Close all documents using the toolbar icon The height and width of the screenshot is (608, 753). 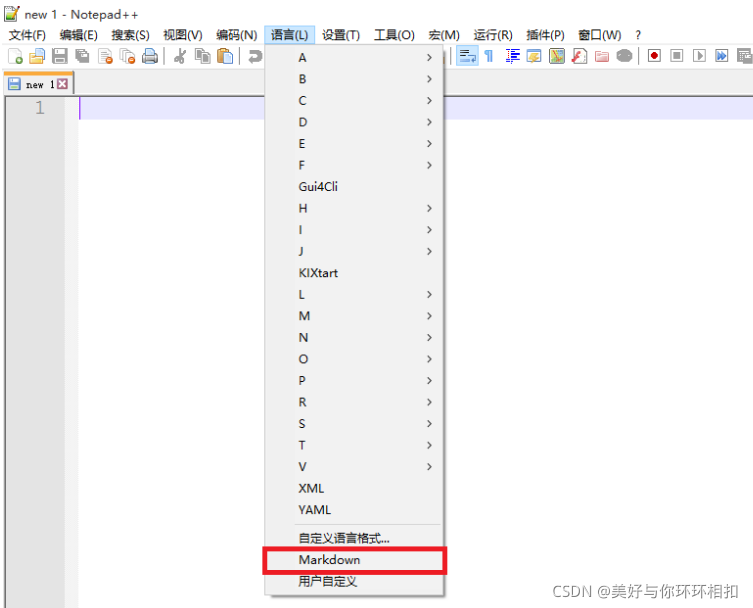coord(127,56)
